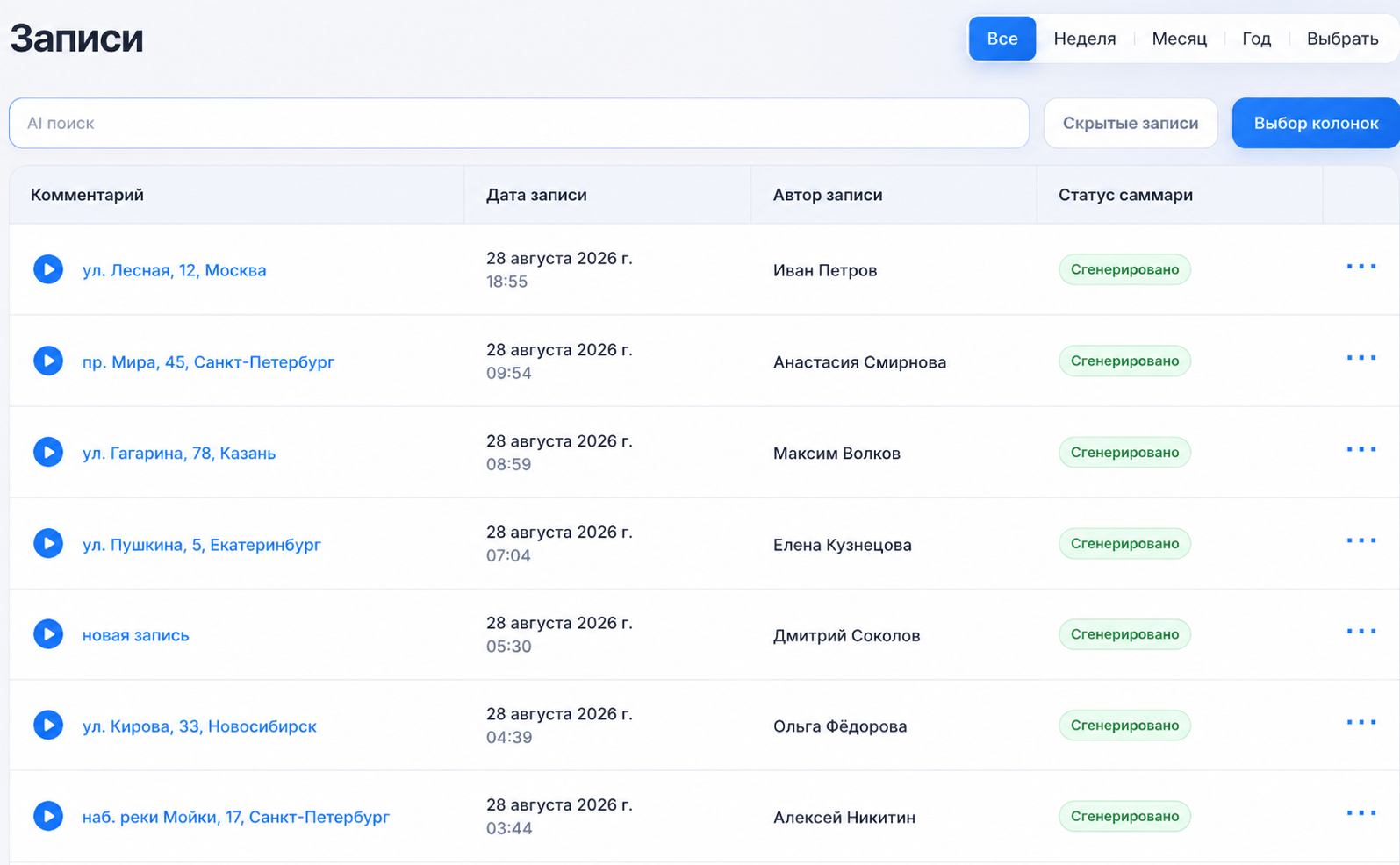Open the link пр. Мира, 45, Санкт-Петербург
The image size is (1400, 865).
coord(208,361)
